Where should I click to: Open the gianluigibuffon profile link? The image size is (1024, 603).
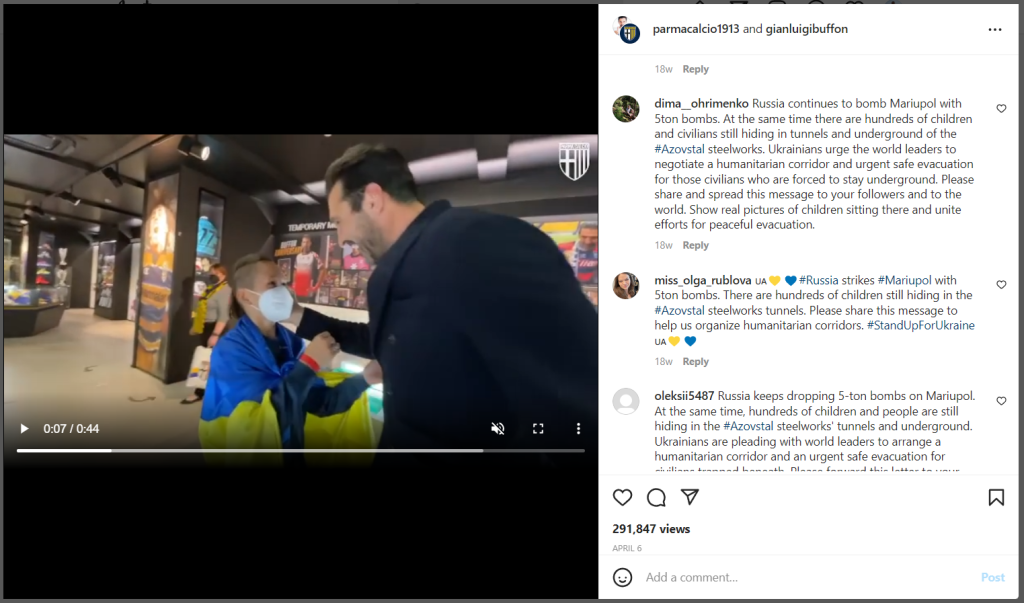tap(807, 29)
